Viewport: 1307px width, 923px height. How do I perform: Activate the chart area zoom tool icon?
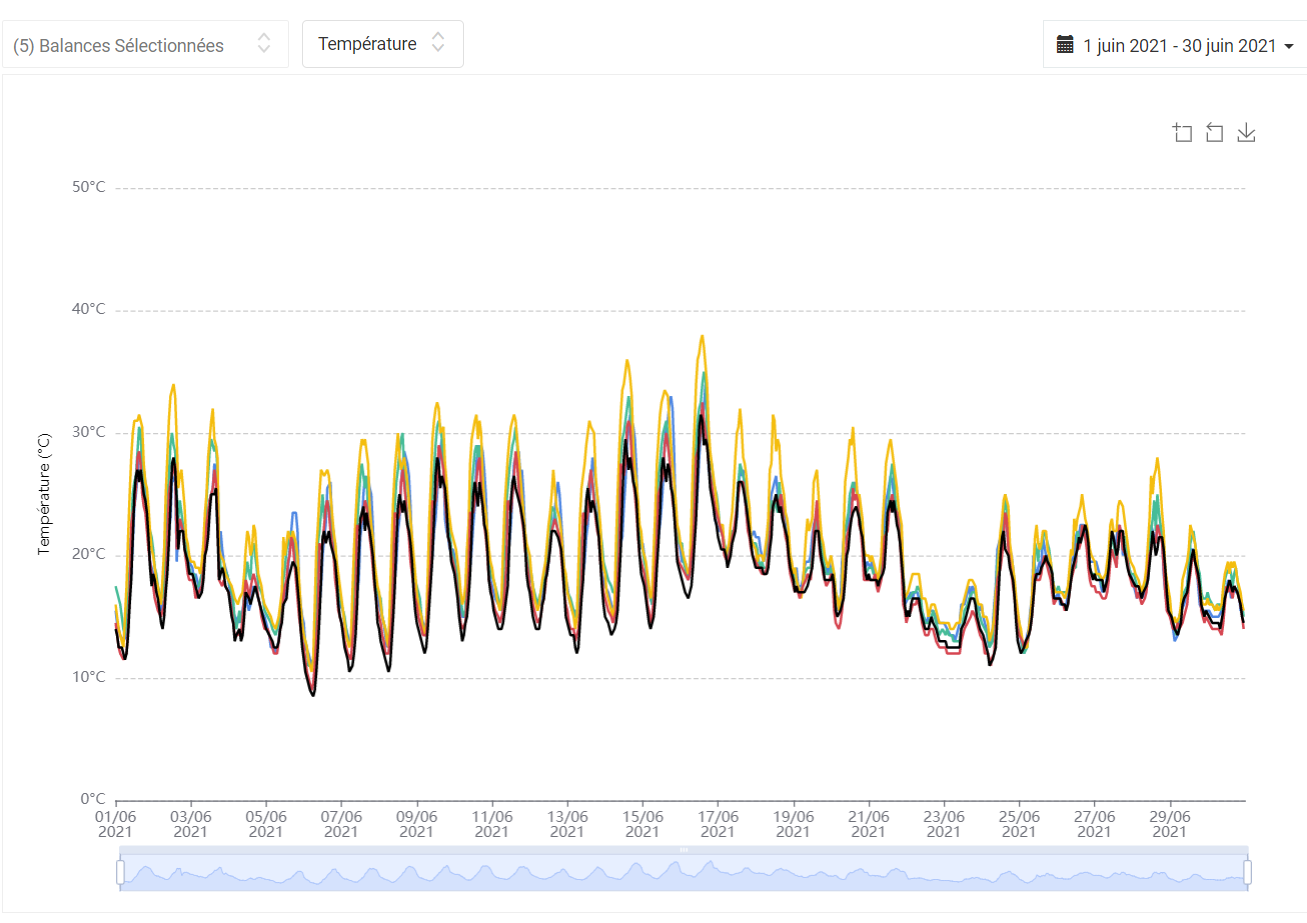pyautogui.click(x=1183, y=133)
